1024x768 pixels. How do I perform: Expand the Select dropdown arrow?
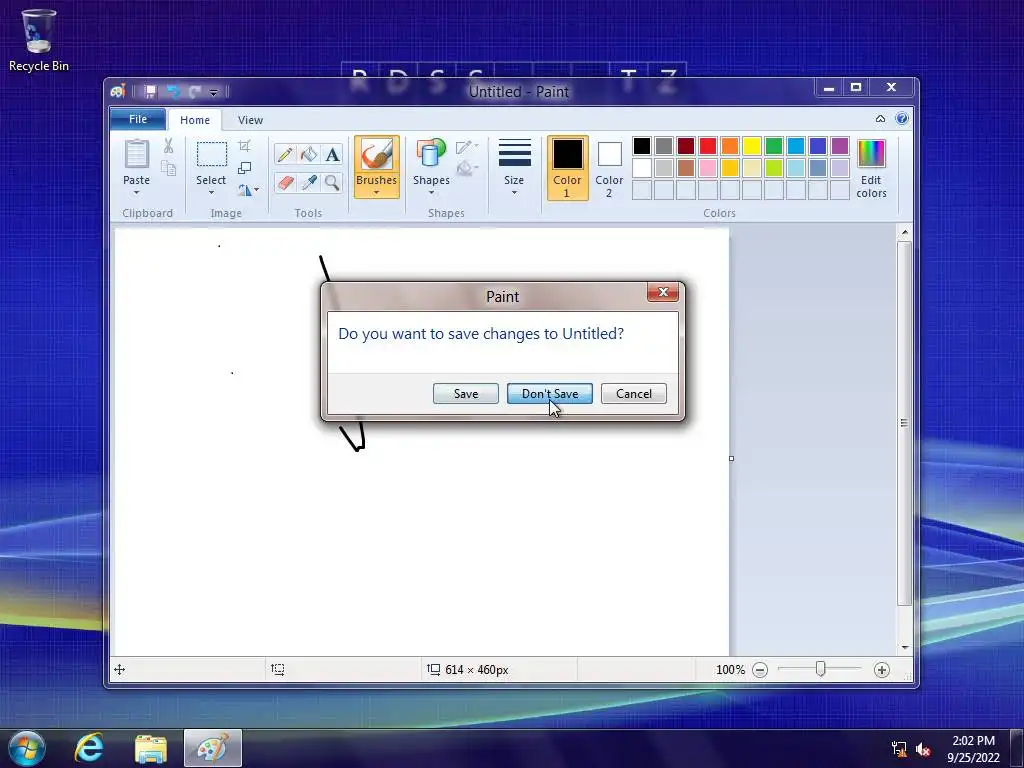[212, 193]
